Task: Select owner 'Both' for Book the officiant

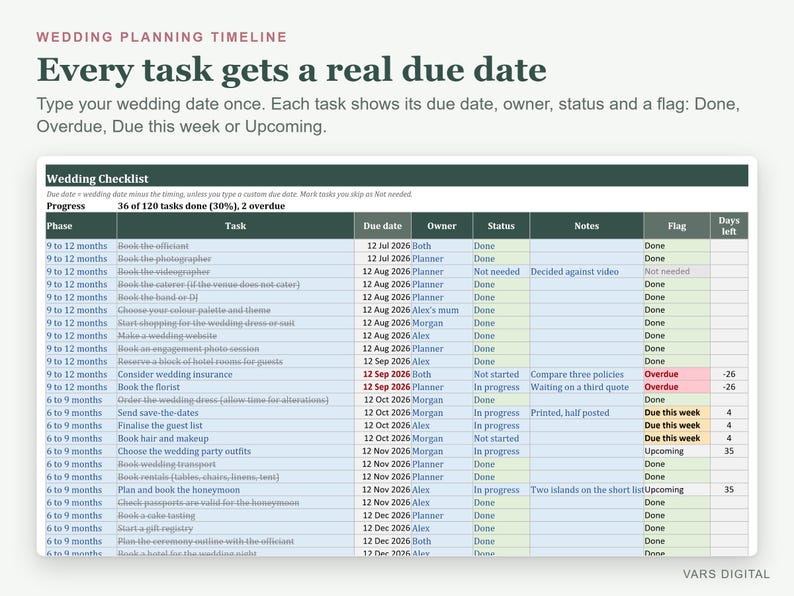Action: click(x=442, y=246)
